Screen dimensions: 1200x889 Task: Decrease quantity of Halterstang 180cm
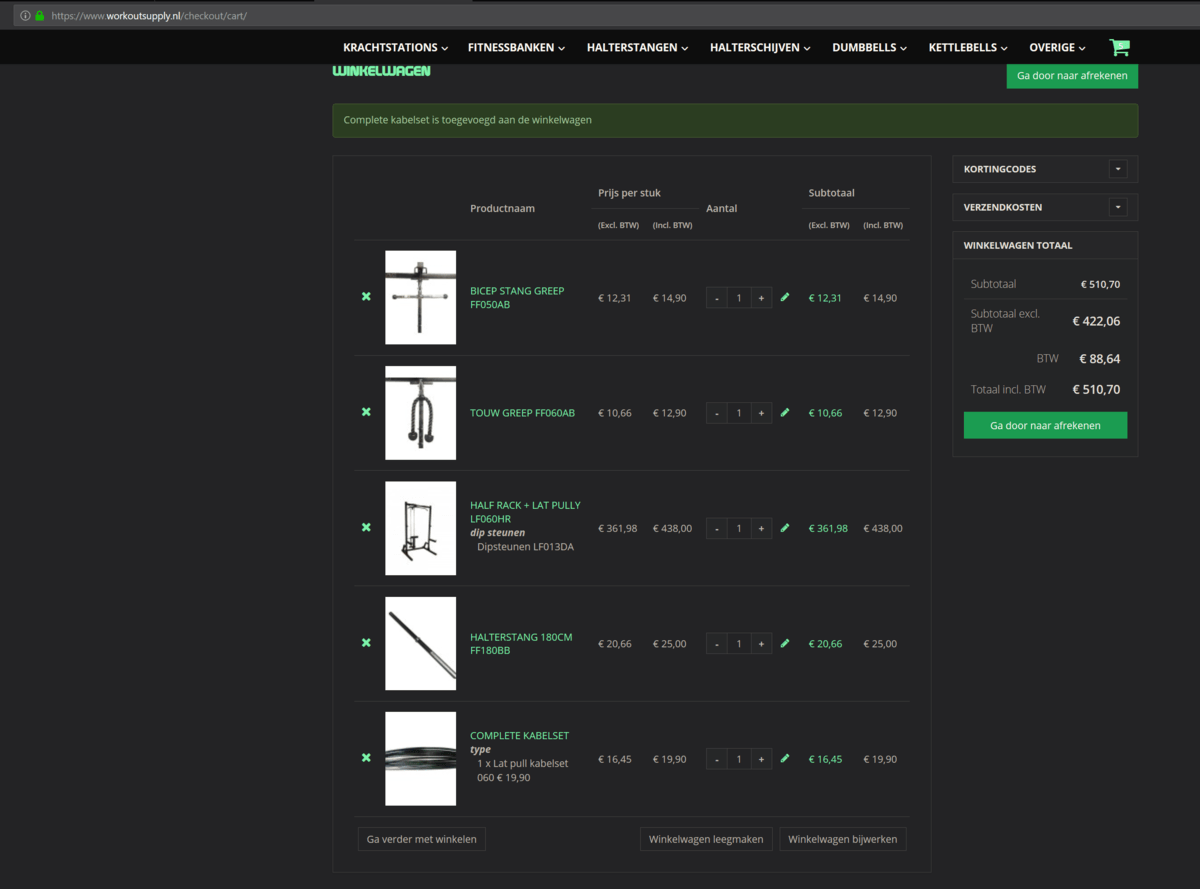click(x=717, y=644)
